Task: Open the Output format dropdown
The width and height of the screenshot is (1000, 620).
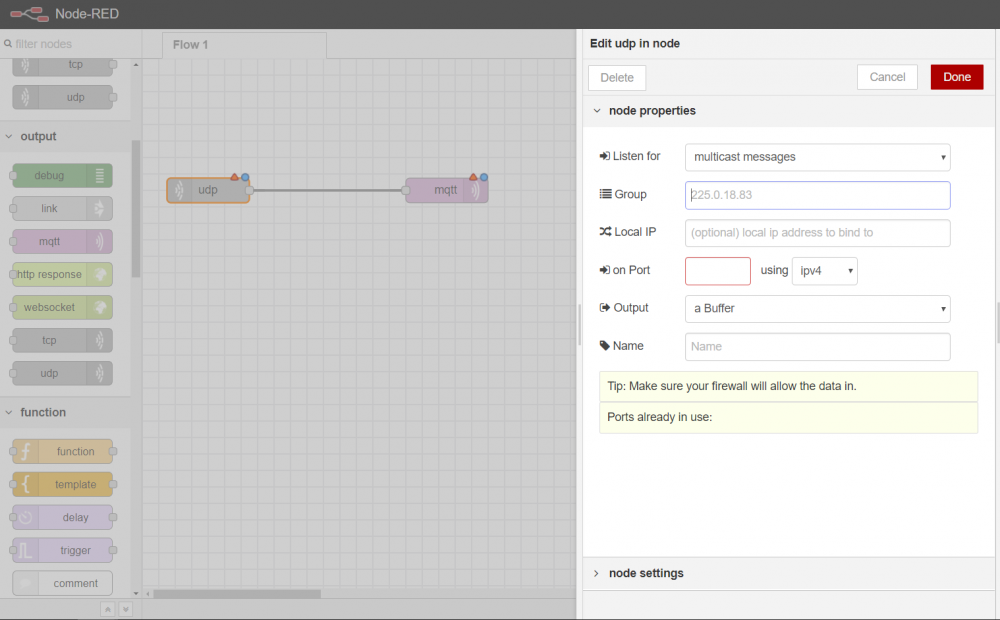Action: pos(817,309)
